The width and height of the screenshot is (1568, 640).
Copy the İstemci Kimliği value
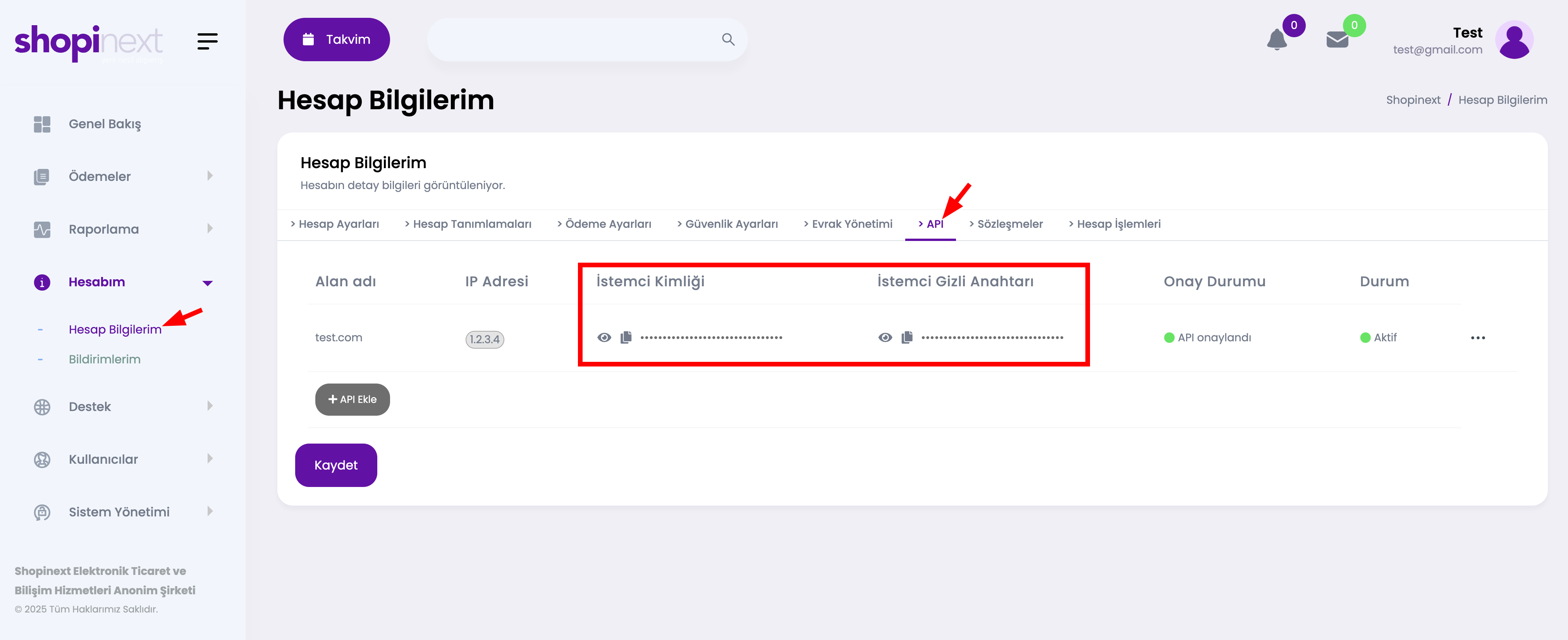click(626, 337)
